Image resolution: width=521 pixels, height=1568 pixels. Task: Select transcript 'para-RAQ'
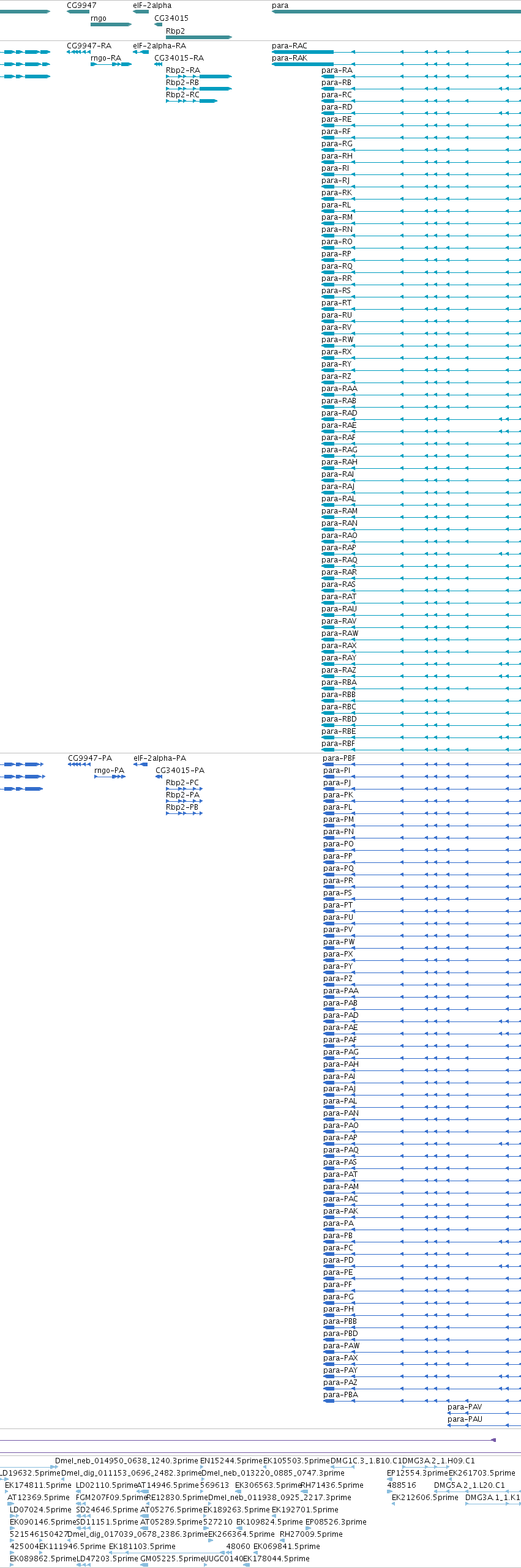click(340, 560)
